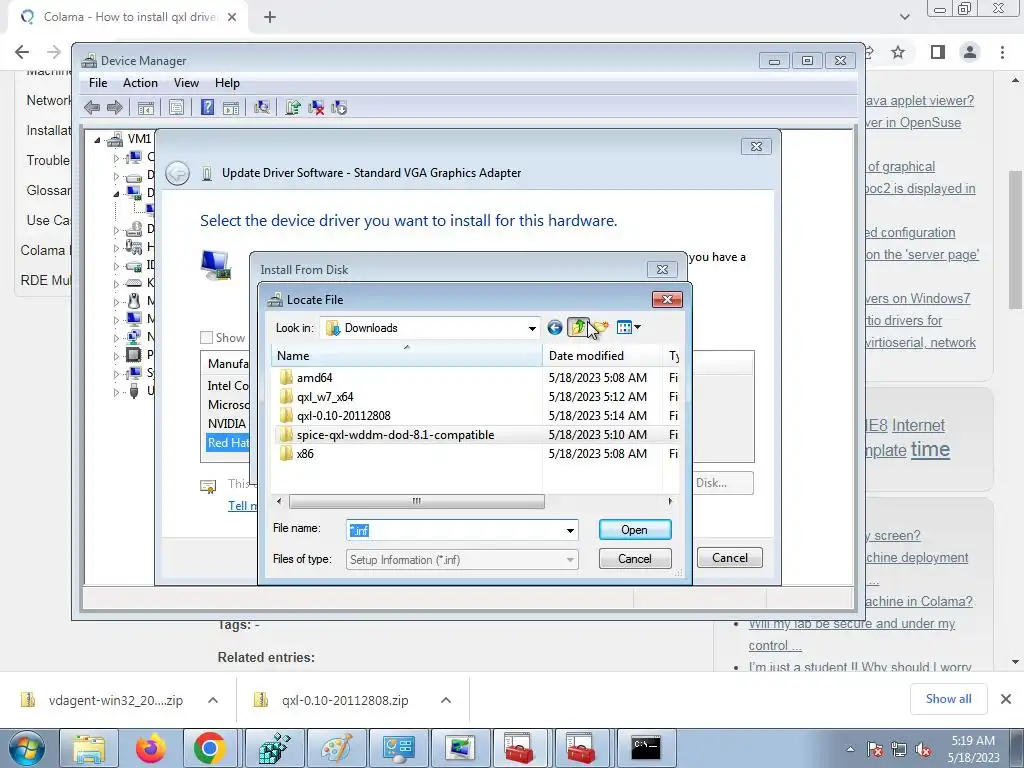Screen dimensions: 1024x768
Task: Click the File name input field
Action: [x=455, y=530]
